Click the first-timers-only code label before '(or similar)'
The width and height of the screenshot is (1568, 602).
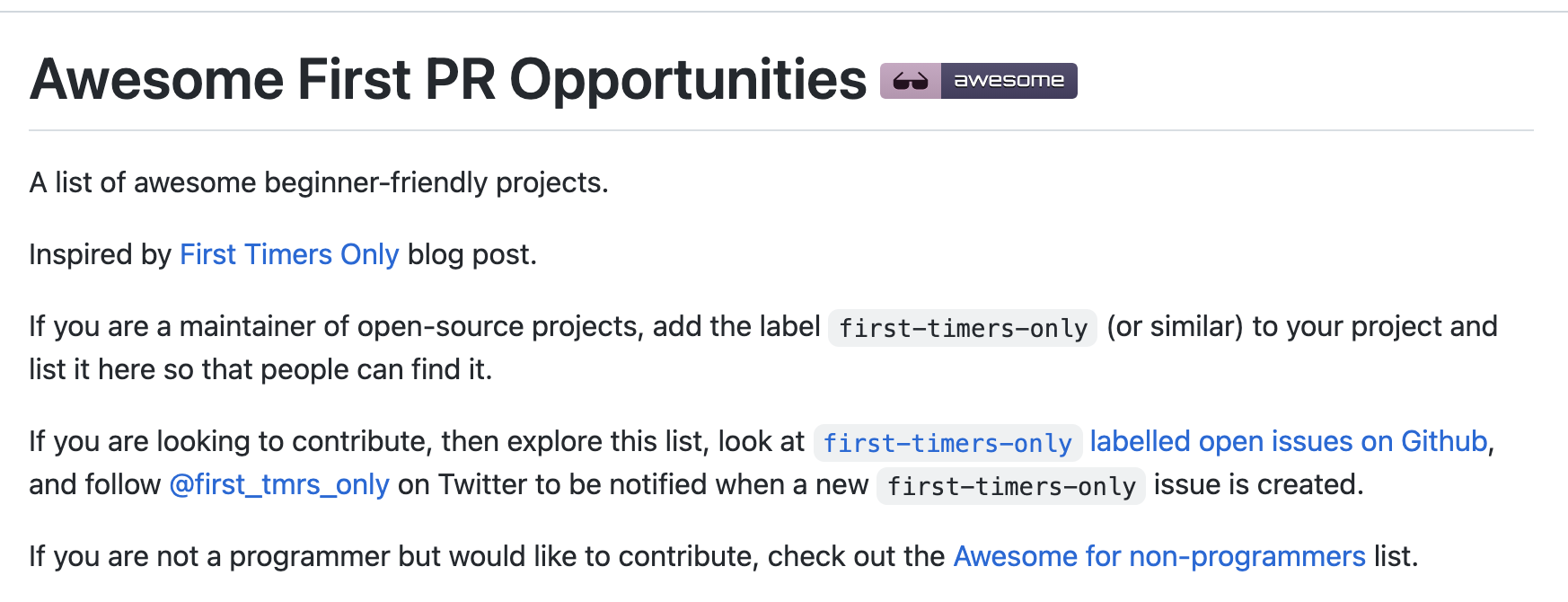963,328
